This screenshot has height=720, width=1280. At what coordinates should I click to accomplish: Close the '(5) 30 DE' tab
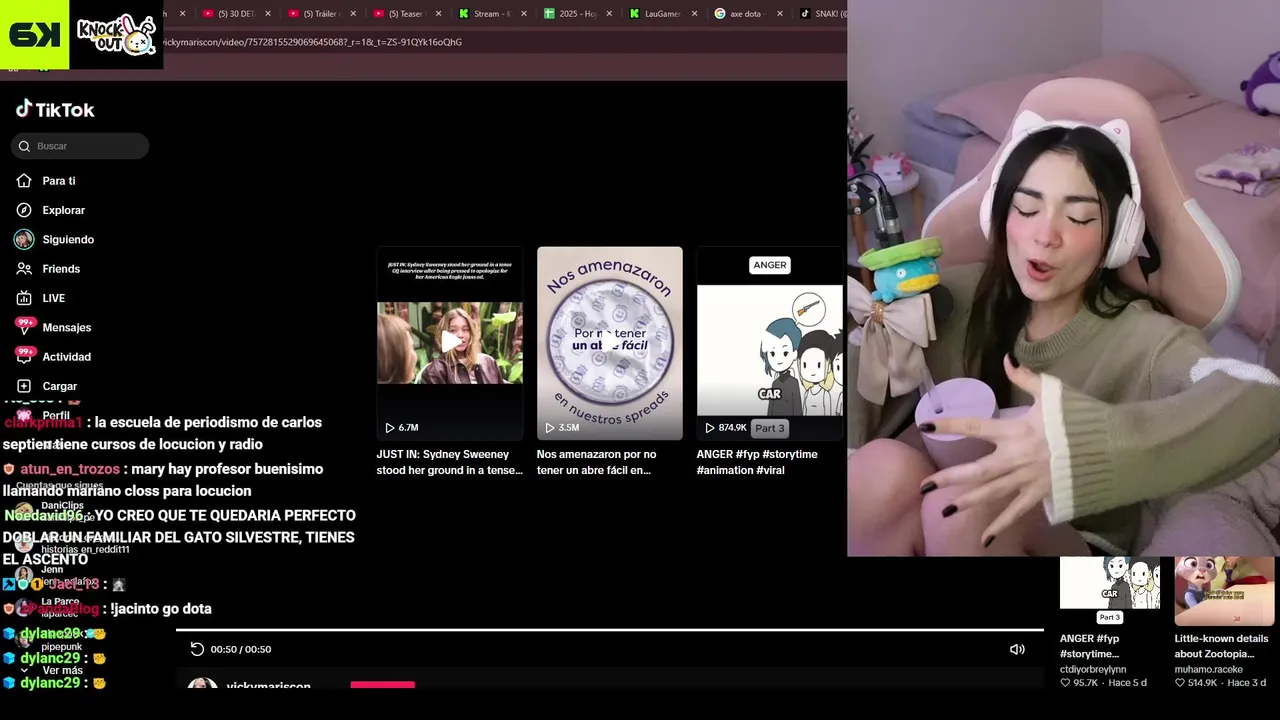[268, 14]
